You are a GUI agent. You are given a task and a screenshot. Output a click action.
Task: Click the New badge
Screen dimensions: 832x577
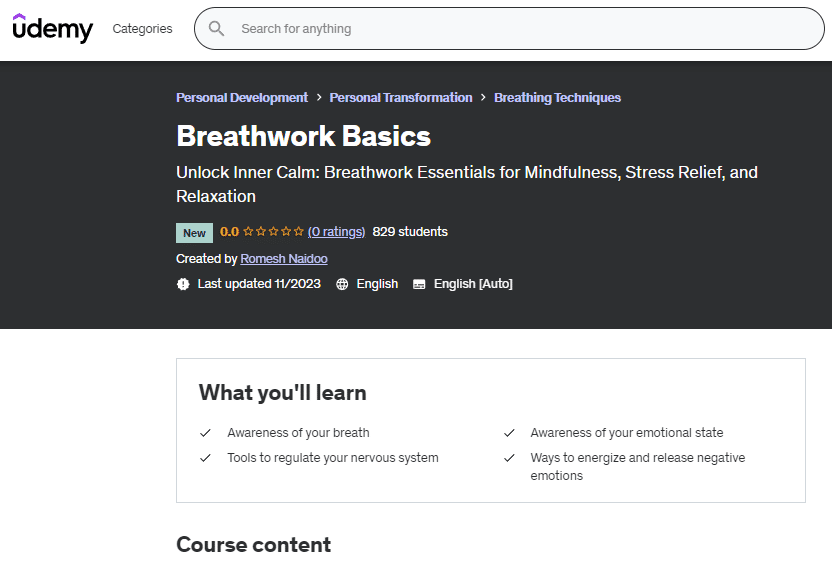point(194,233)
